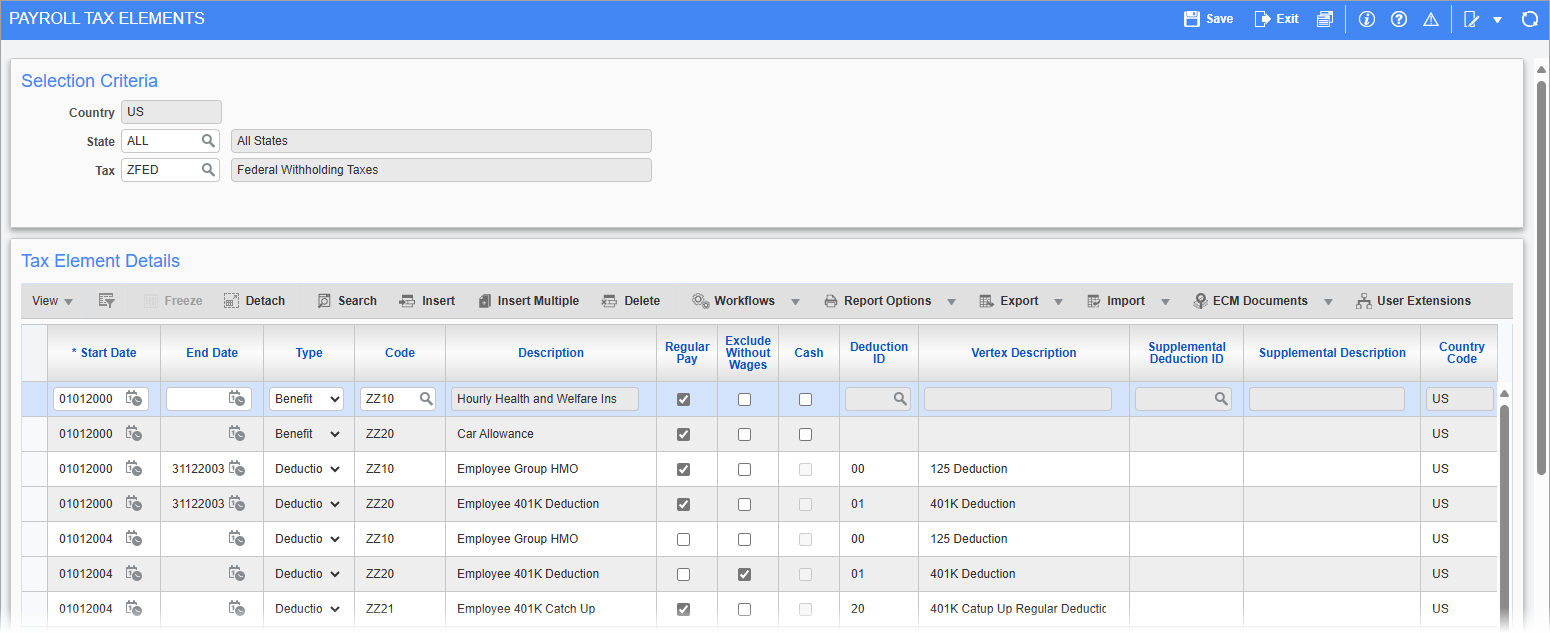Detach the Tax Element Details grid
The image size is (1550, 633).
tap(254, 300)
